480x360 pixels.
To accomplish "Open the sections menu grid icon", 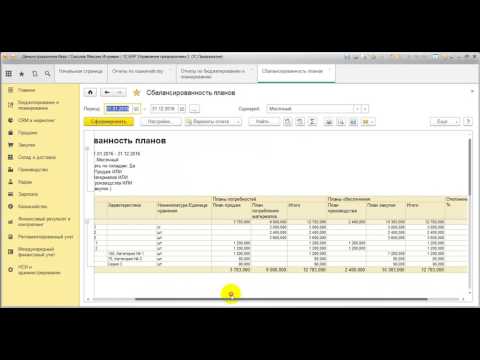I will (x=9, y=74).
